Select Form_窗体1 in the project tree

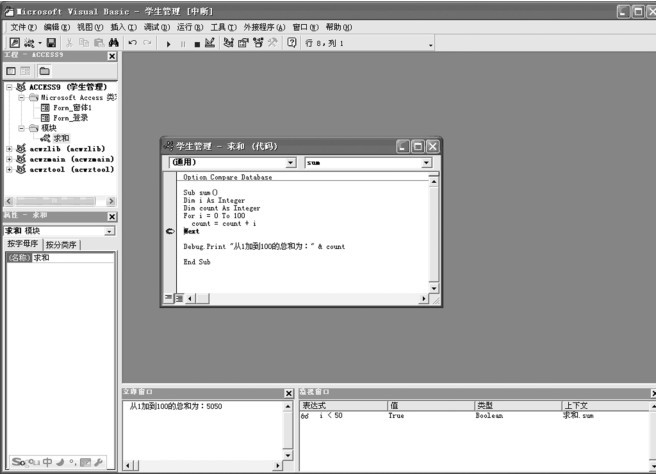[67, 108]
